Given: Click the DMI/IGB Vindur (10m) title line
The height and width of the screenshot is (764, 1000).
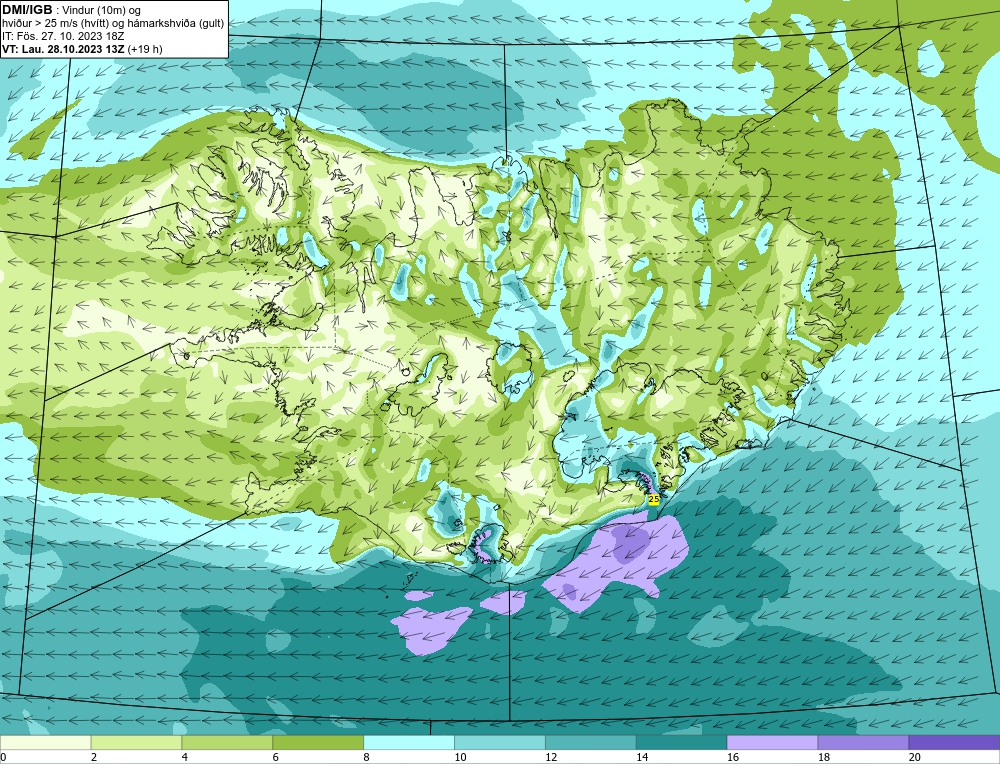Looking at the screenshot, I should pos(72,10).
